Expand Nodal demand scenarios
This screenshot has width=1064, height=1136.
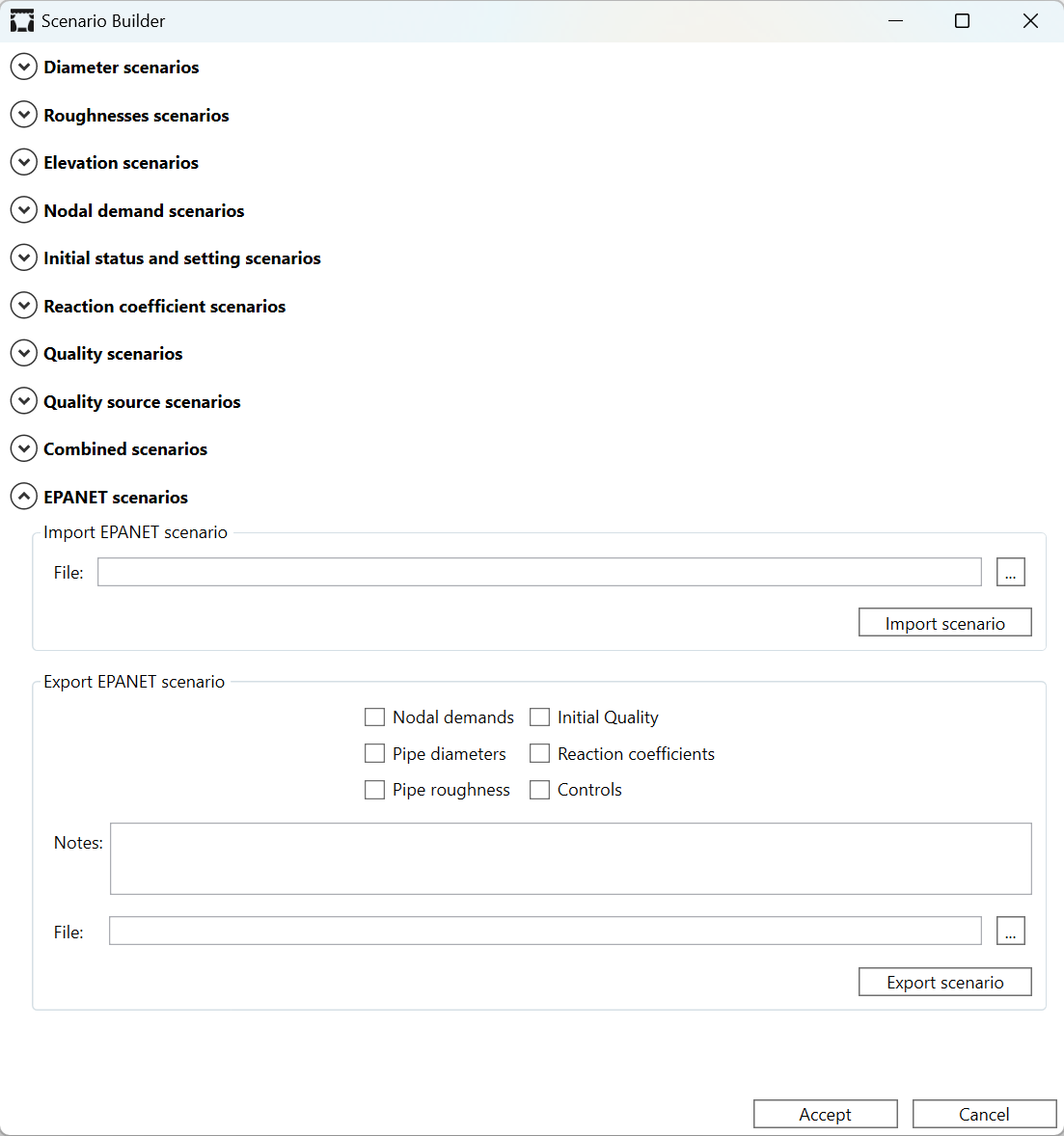tap(23, 211)
